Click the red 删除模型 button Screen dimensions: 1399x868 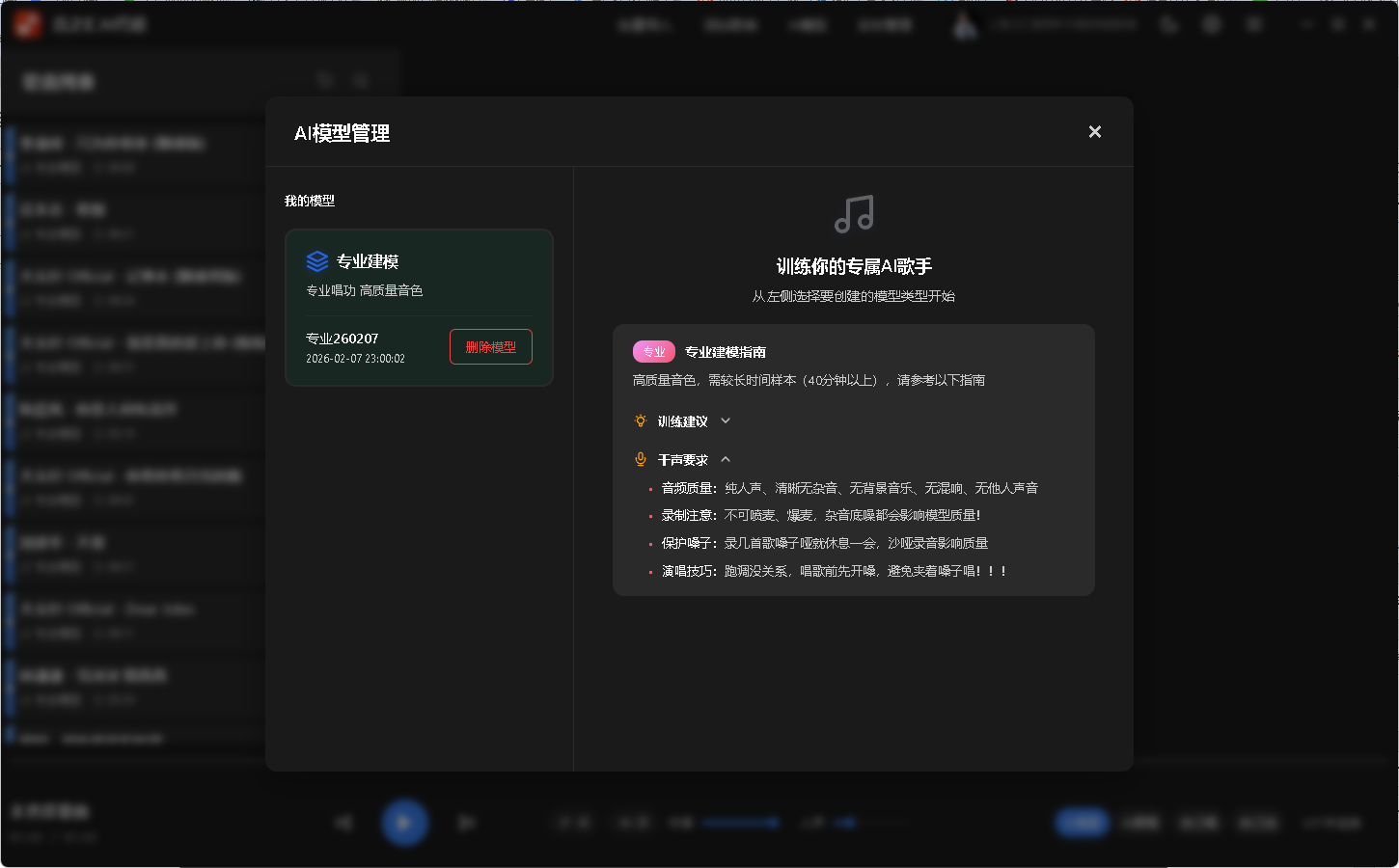[x=490, y=346]
